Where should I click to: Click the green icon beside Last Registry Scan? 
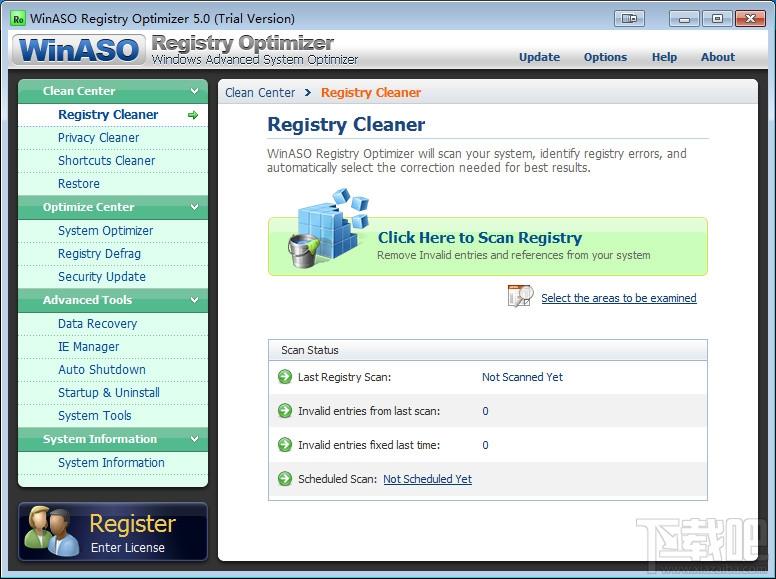click(x=285, y=377)
